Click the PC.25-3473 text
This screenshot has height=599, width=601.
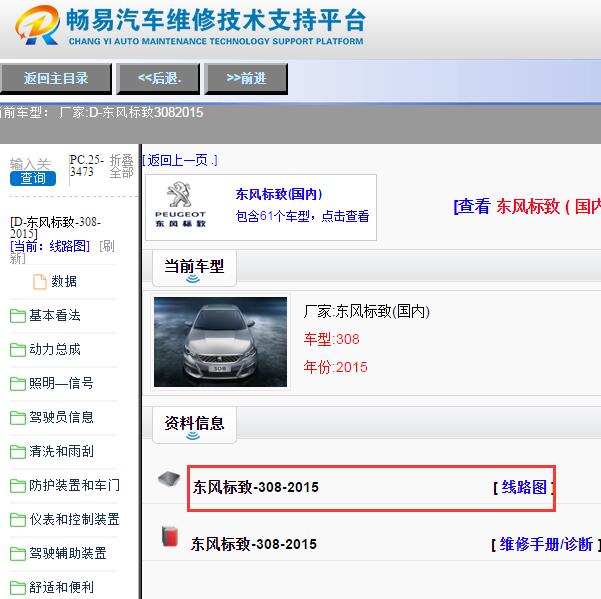86,166
